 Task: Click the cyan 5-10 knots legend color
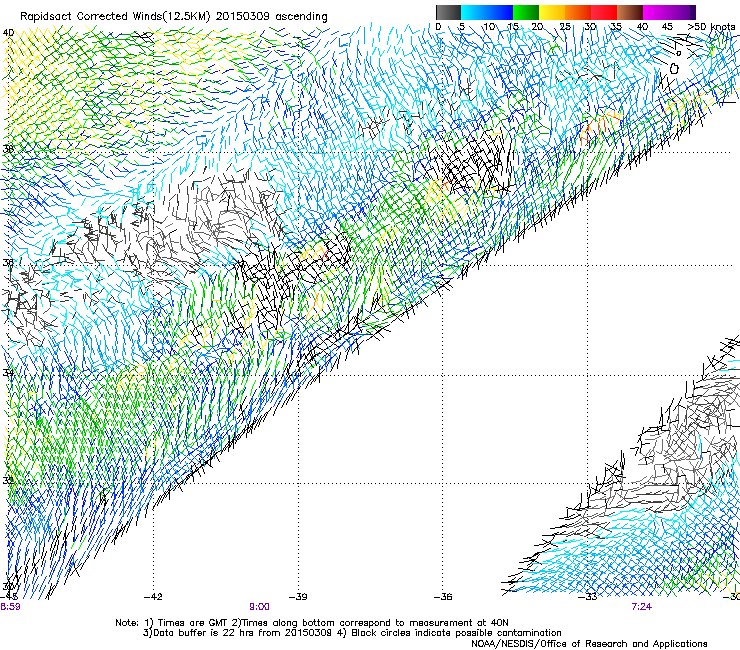click(474, 12)
